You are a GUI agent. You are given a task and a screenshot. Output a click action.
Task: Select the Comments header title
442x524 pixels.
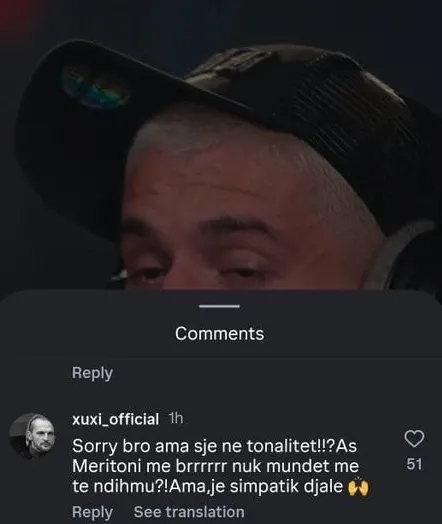(219, 334)
